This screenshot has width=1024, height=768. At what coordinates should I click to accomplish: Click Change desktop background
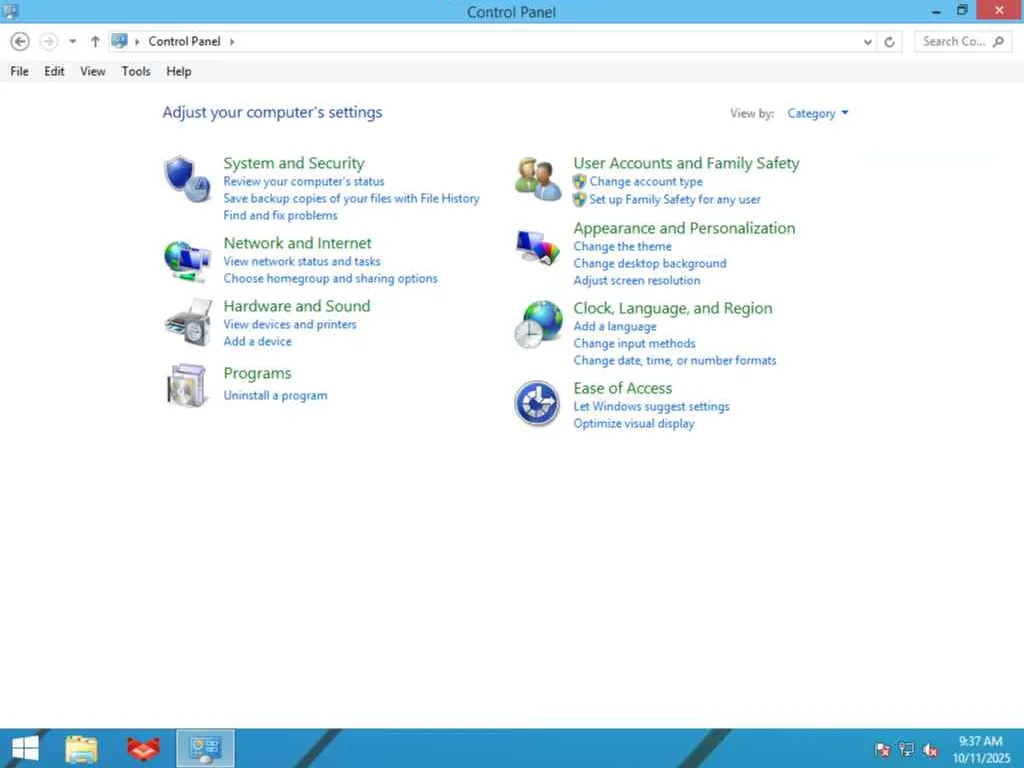[x=650, y=263]
